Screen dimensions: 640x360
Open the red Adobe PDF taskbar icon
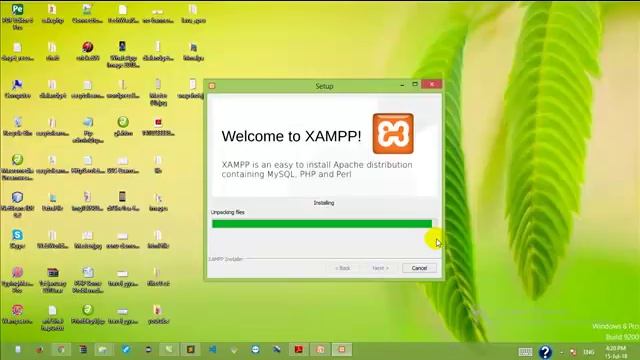point(299,349)
